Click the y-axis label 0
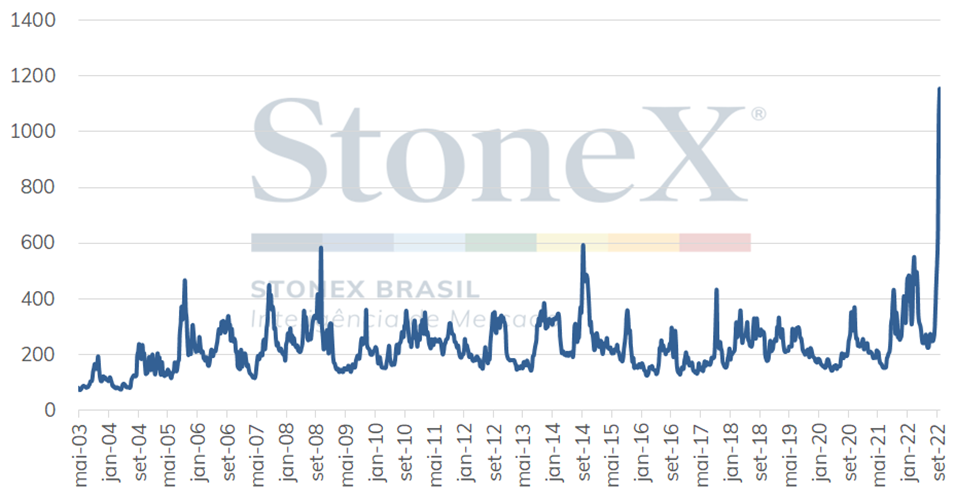The width and height of the screenshot is (955, 497). click(x=50, y=410)
